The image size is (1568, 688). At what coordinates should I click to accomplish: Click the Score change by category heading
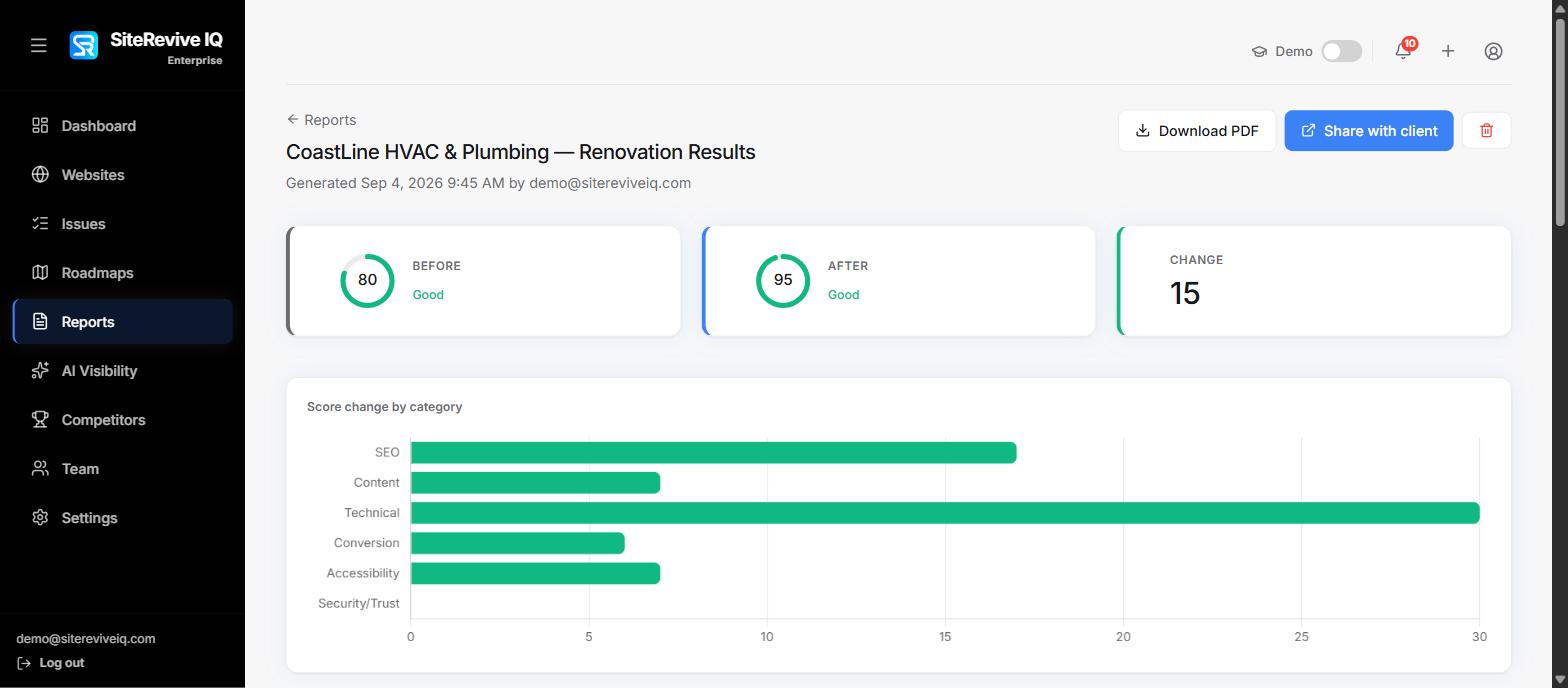(384, 407)
